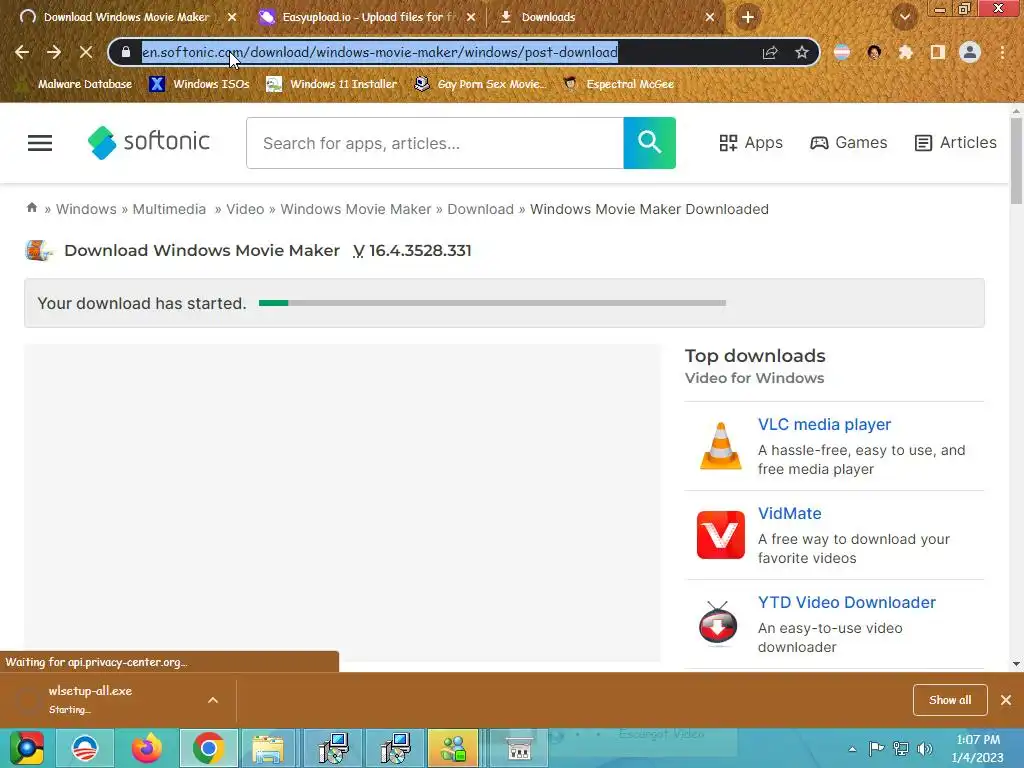This screenshot has width=1024, height=768.
Task: Toggle the browser side panel icon
Action: (938, 52)
